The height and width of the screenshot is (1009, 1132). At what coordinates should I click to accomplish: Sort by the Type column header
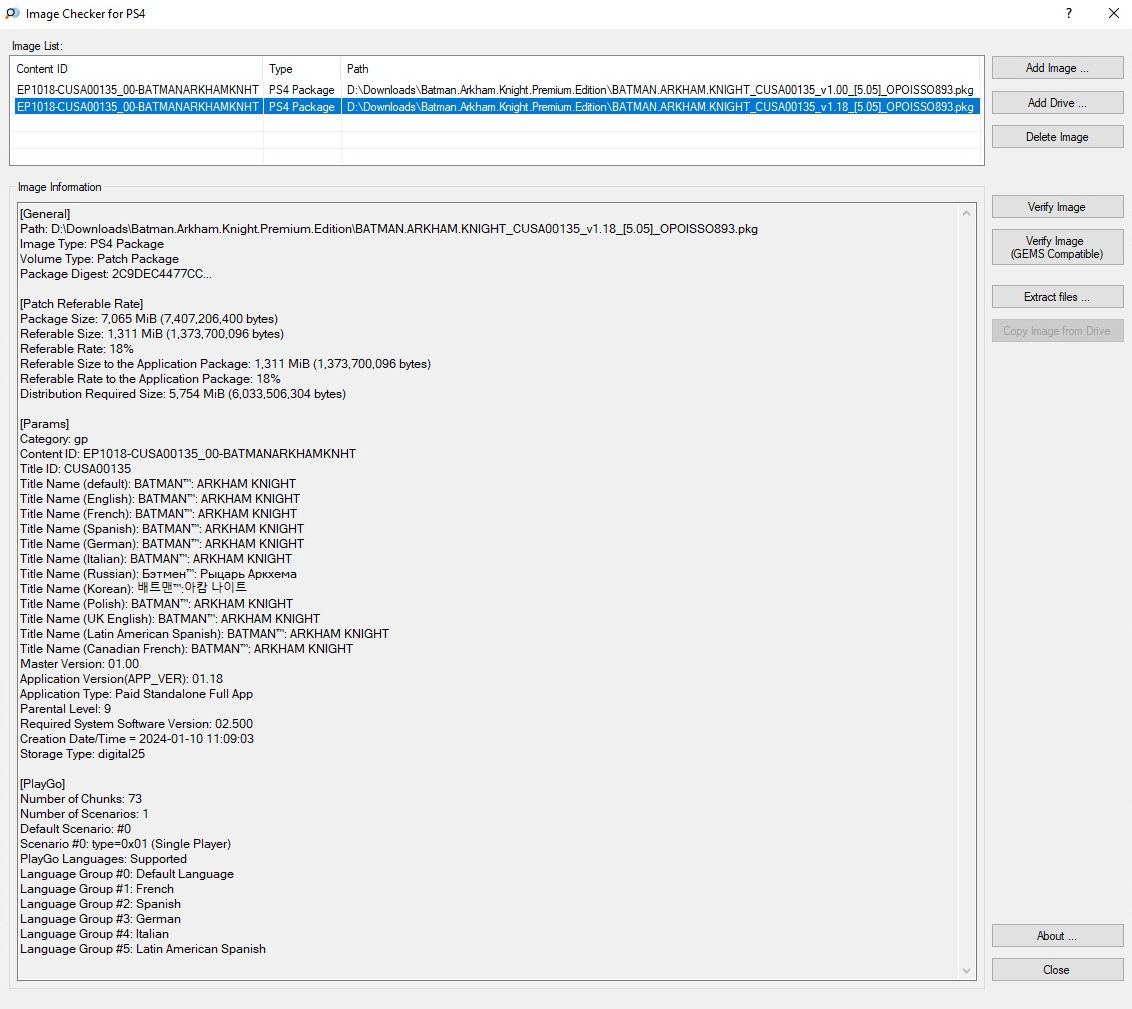click(x=302, y=69)
